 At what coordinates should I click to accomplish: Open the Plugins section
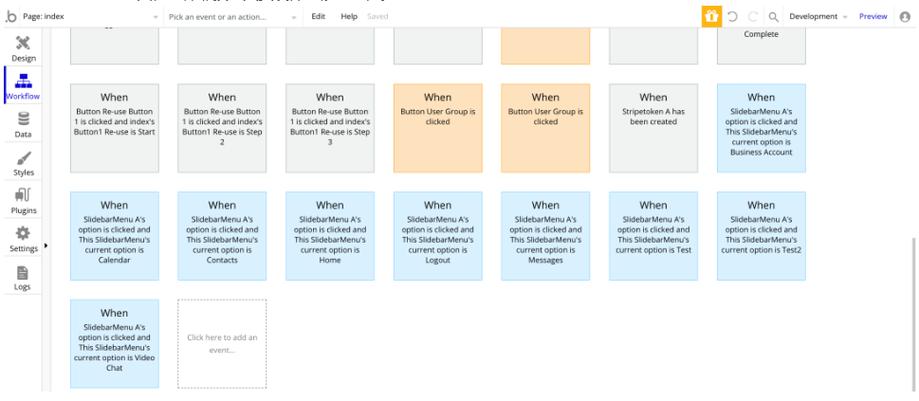coord(24,201)
